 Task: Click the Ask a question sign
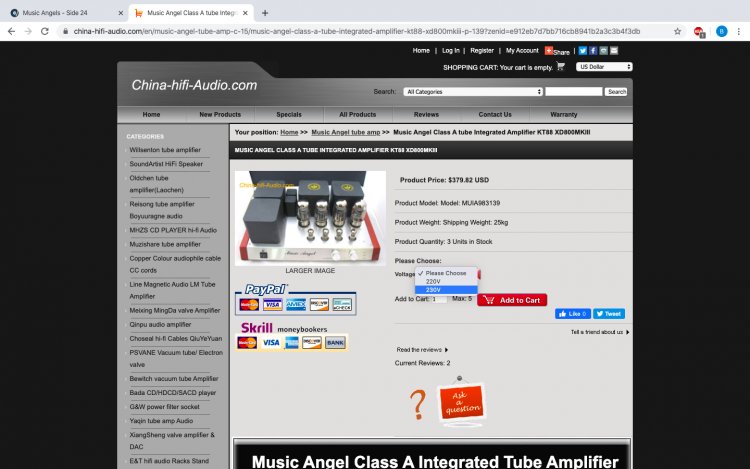tap(461, 402)
